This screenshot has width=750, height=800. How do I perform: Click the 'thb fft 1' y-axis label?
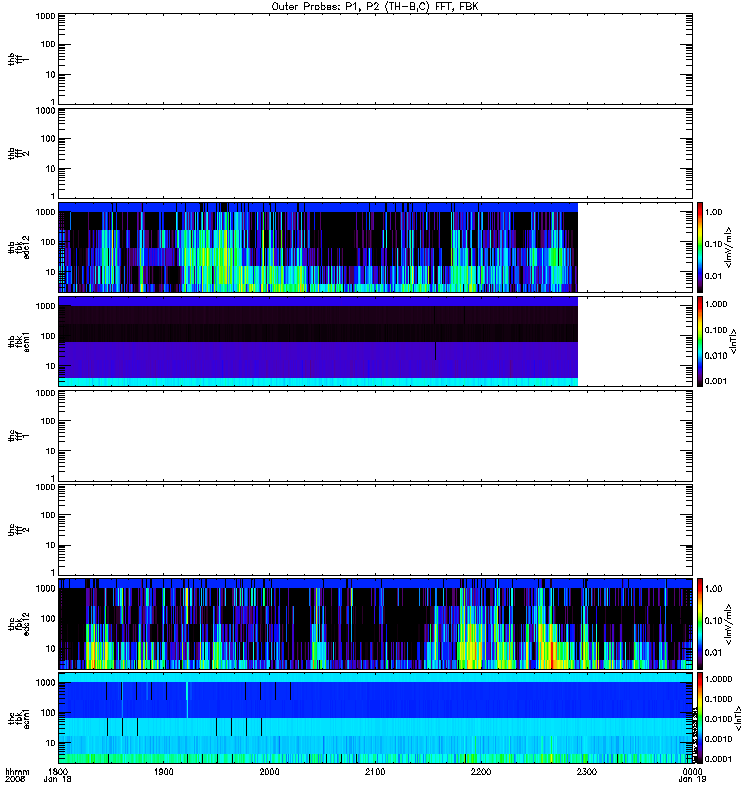pyautogui.click(x=18, y=60)
